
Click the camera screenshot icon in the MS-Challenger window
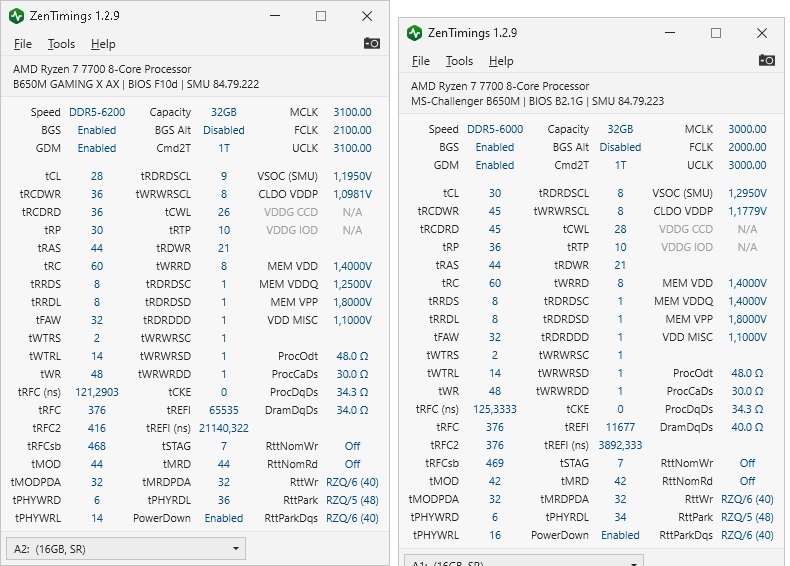tap(767, 61)
